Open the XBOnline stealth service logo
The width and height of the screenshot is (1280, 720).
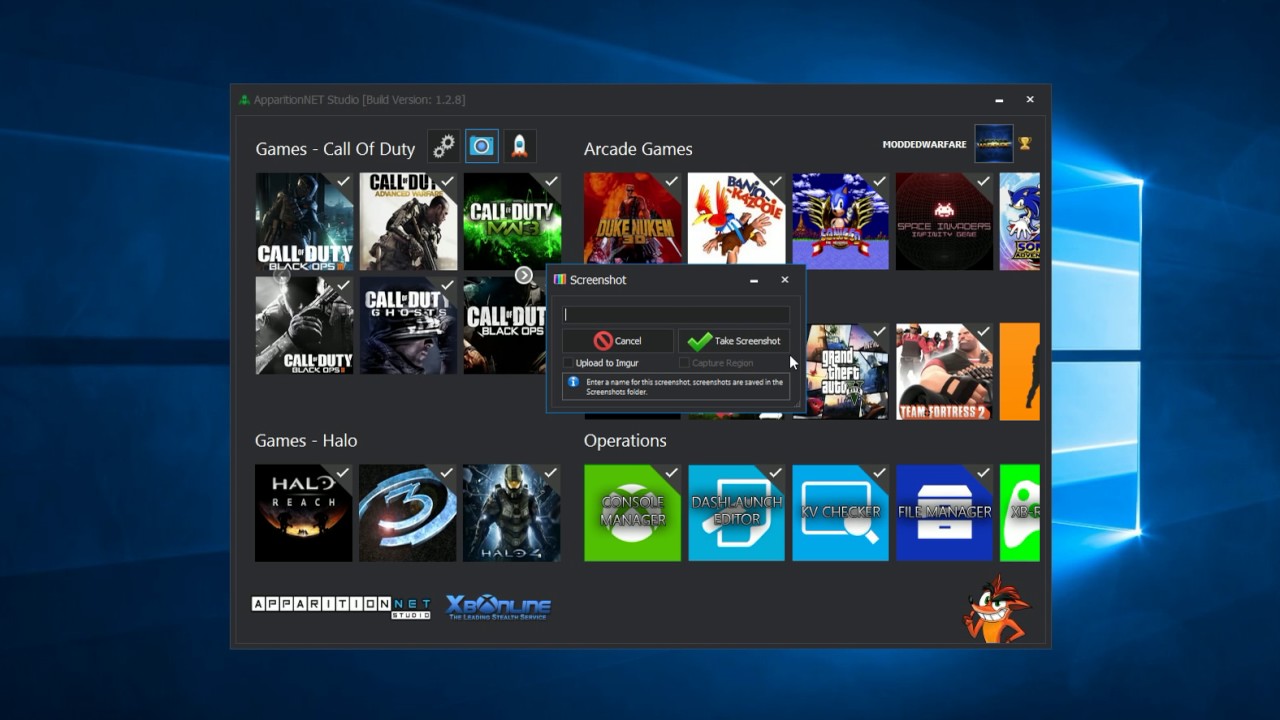498,607
